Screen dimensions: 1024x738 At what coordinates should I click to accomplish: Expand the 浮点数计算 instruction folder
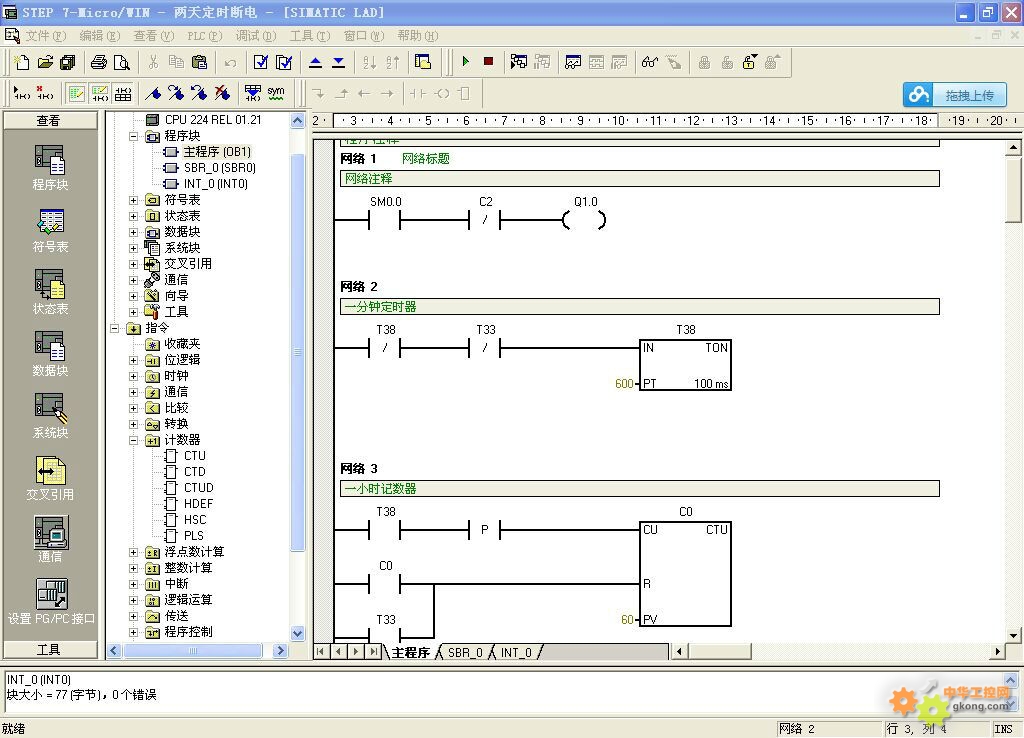coord(133,552)
